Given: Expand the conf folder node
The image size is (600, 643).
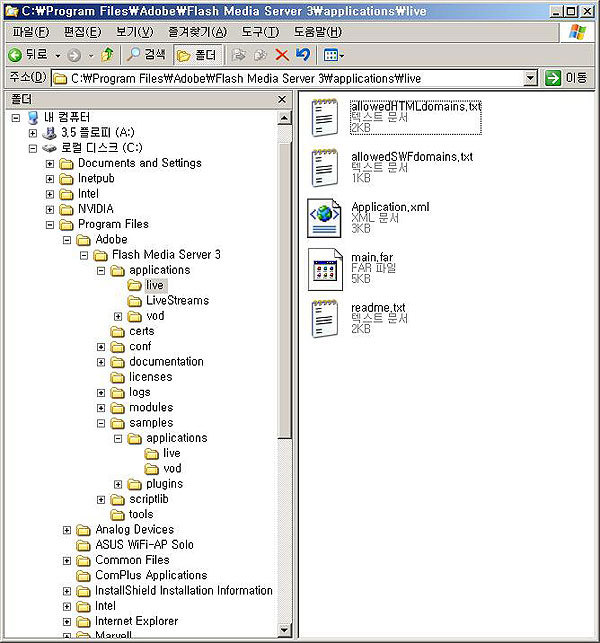Looking at the screenshot, I should (x=101, y=347).
